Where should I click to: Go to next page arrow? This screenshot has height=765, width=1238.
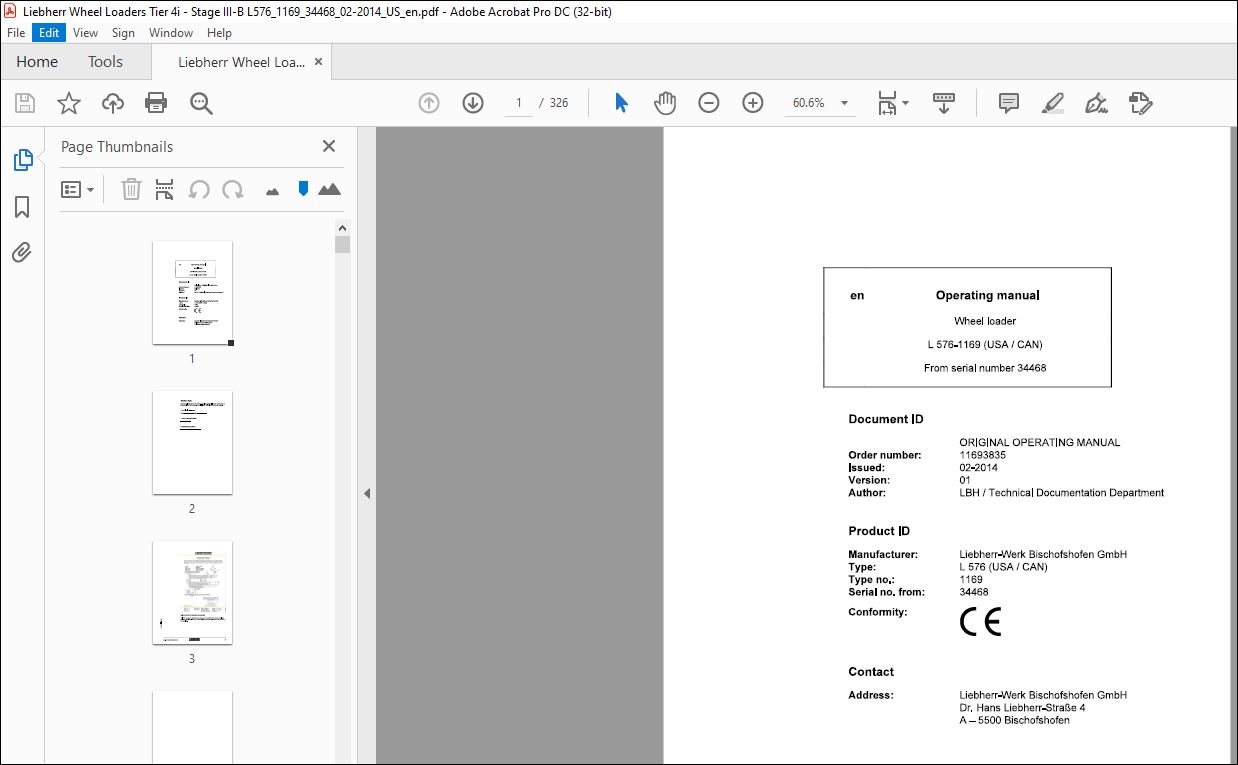tap(473, 103)
